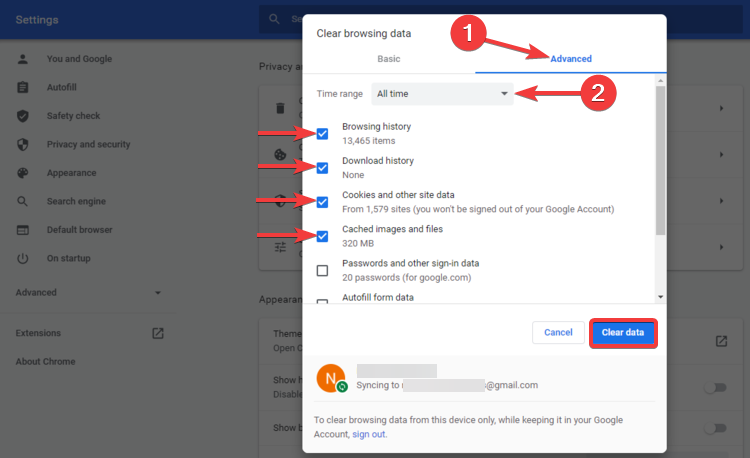Uncheck Cookies and other site data
This screenshot has height=458, width=750.
click(x=322, y=202)
